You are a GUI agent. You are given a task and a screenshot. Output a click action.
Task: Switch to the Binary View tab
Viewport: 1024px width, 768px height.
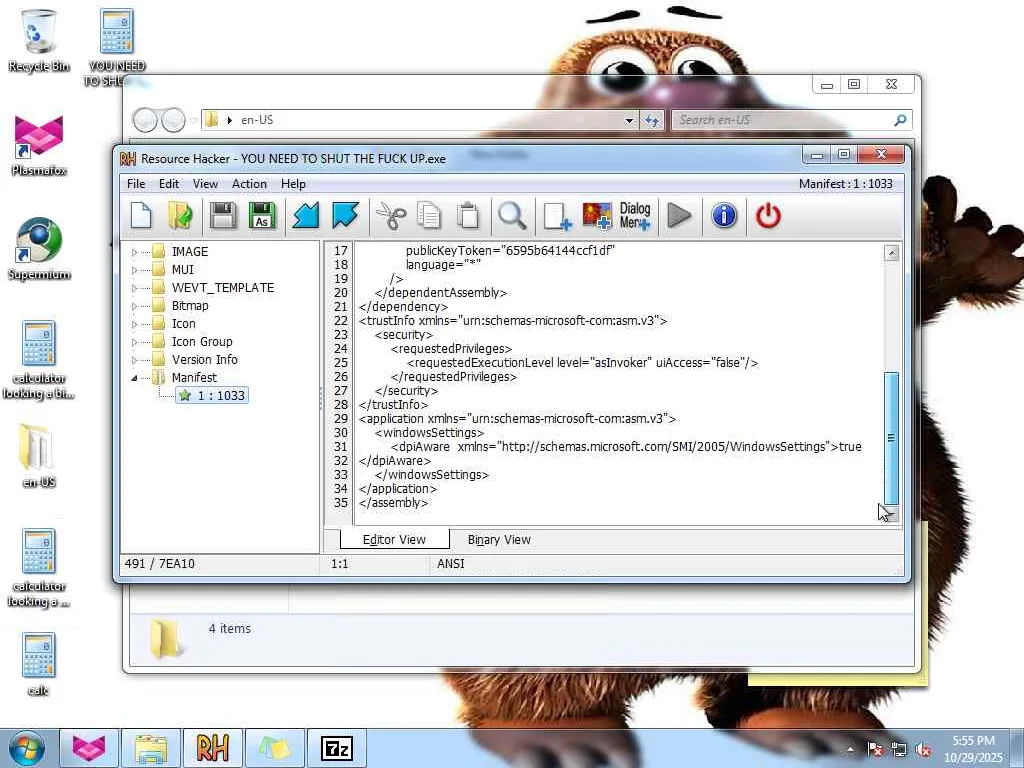pos(499,539)
